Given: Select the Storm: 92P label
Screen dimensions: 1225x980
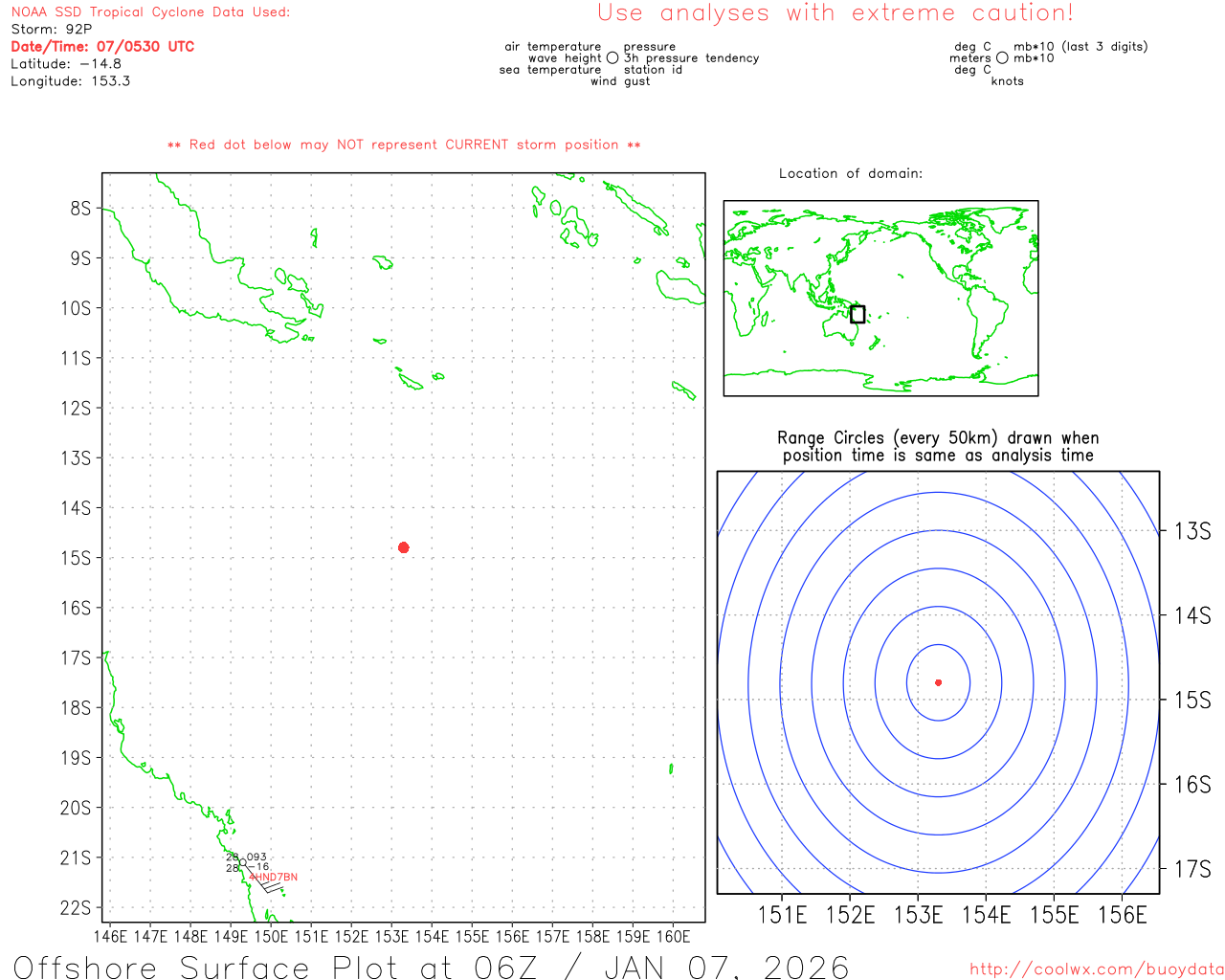Looking at the screenshot, I should coord(52,29).
